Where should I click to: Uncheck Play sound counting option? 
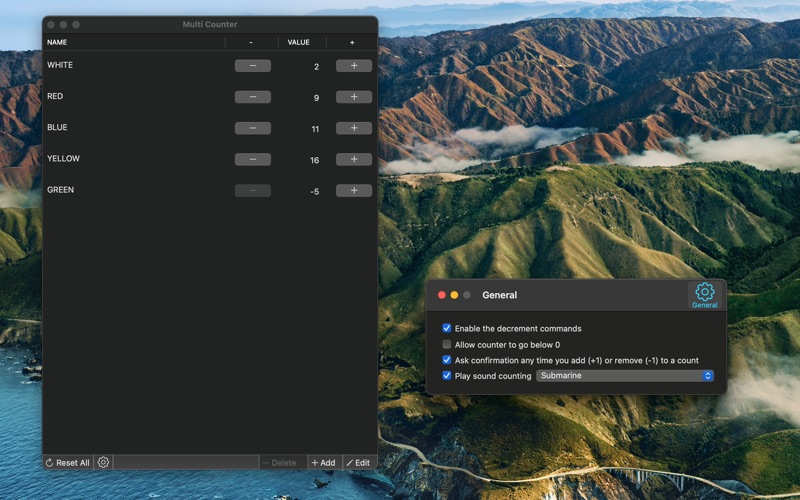point(447,376)
